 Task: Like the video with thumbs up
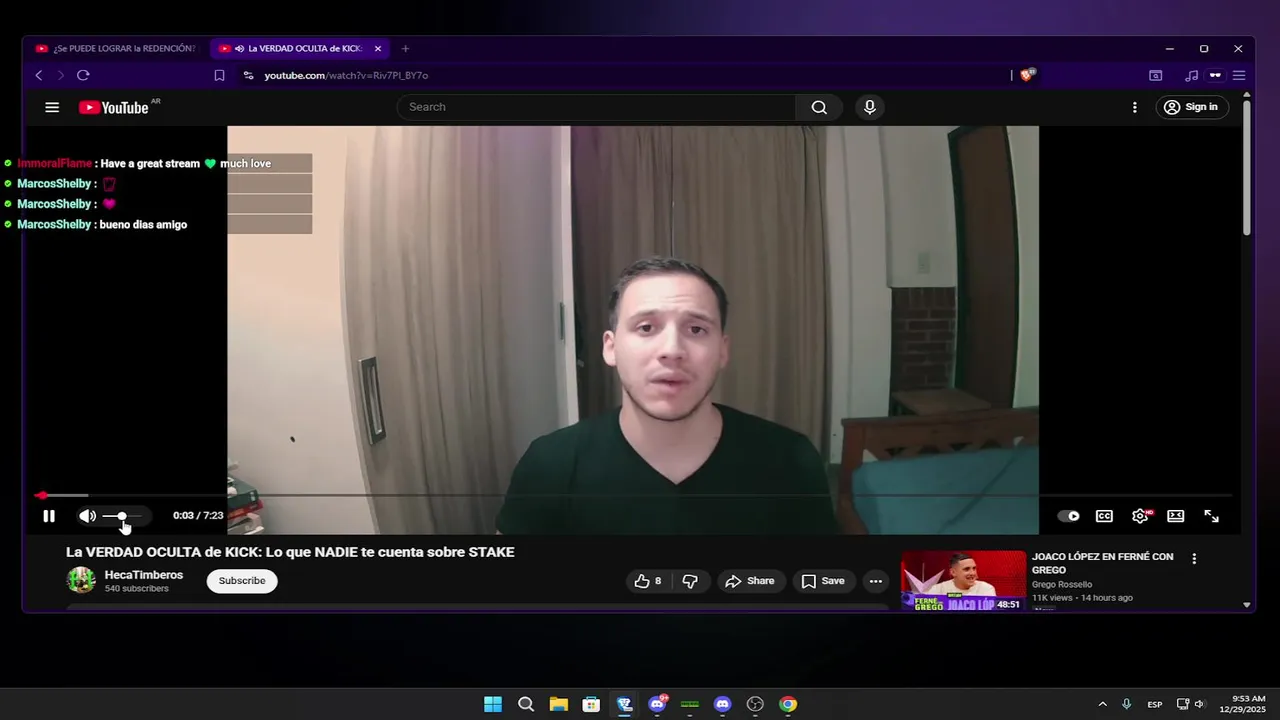(648, 581)
